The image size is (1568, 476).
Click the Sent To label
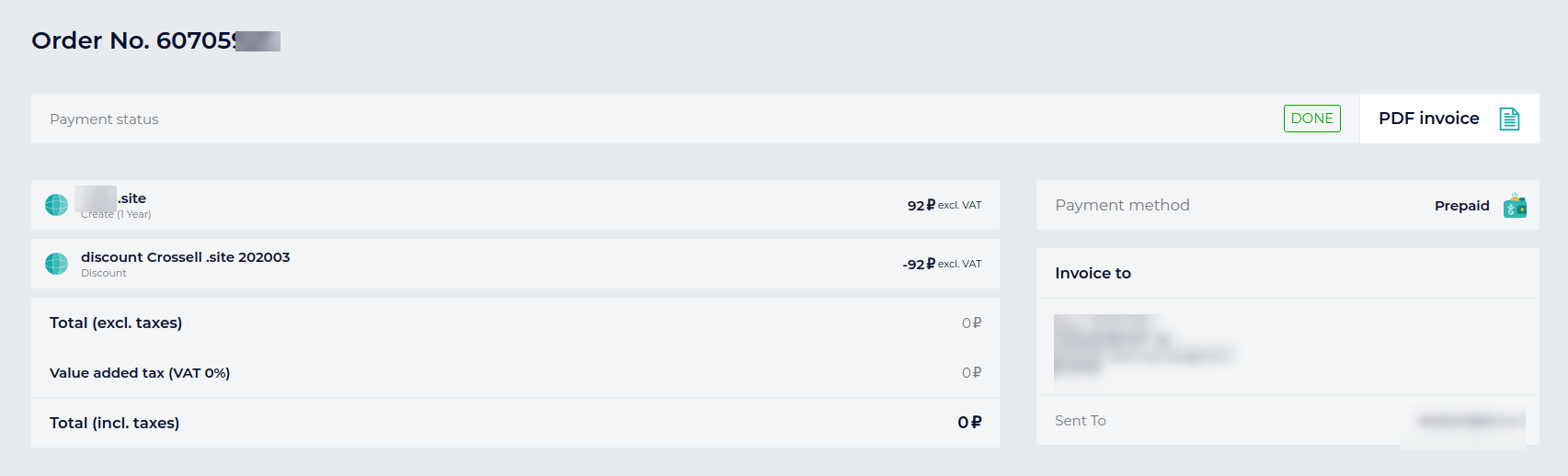[1080, 421]
